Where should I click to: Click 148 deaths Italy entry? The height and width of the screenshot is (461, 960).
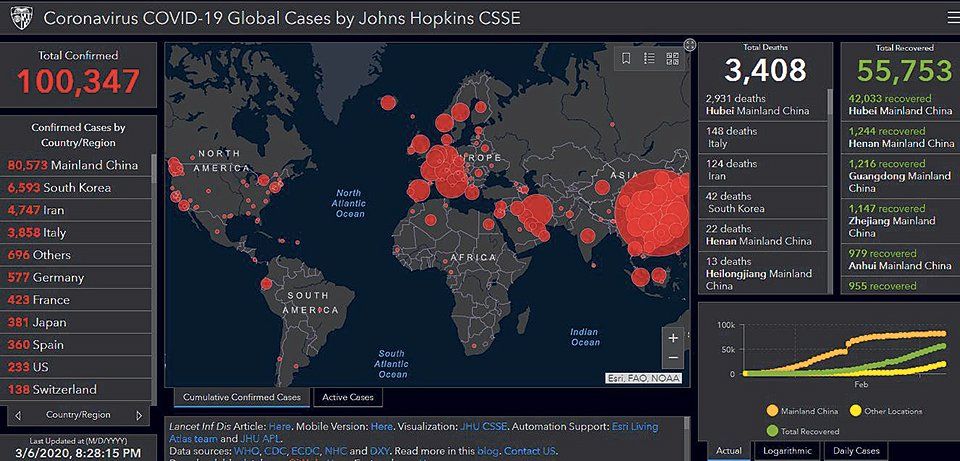[762, 137]
